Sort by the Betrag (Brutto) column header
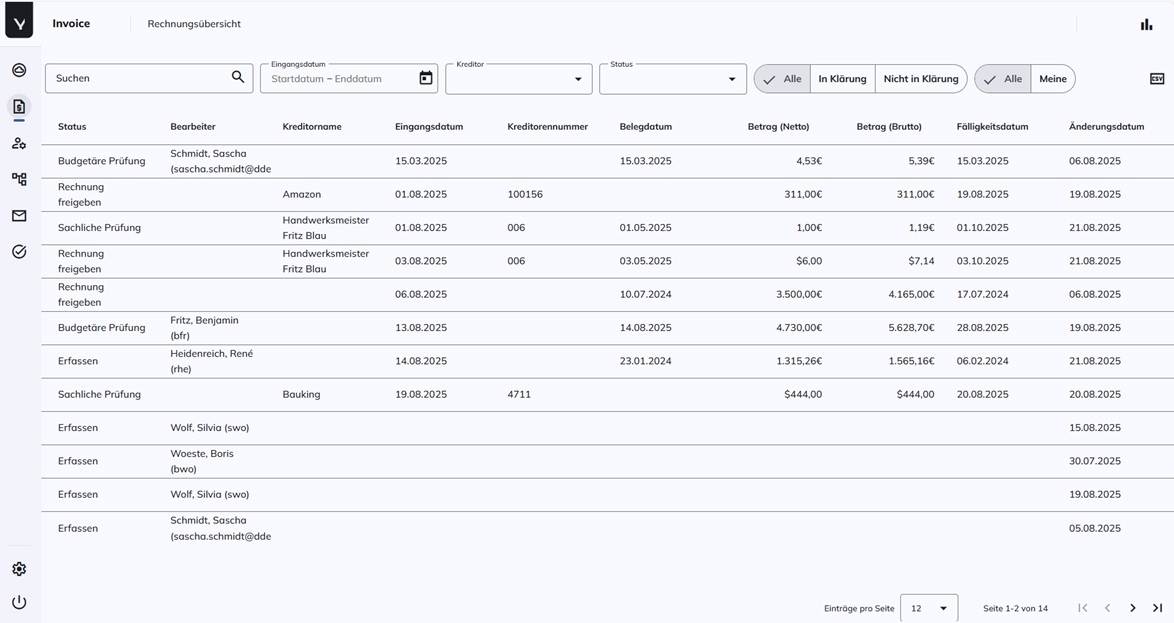 [889, 127]
